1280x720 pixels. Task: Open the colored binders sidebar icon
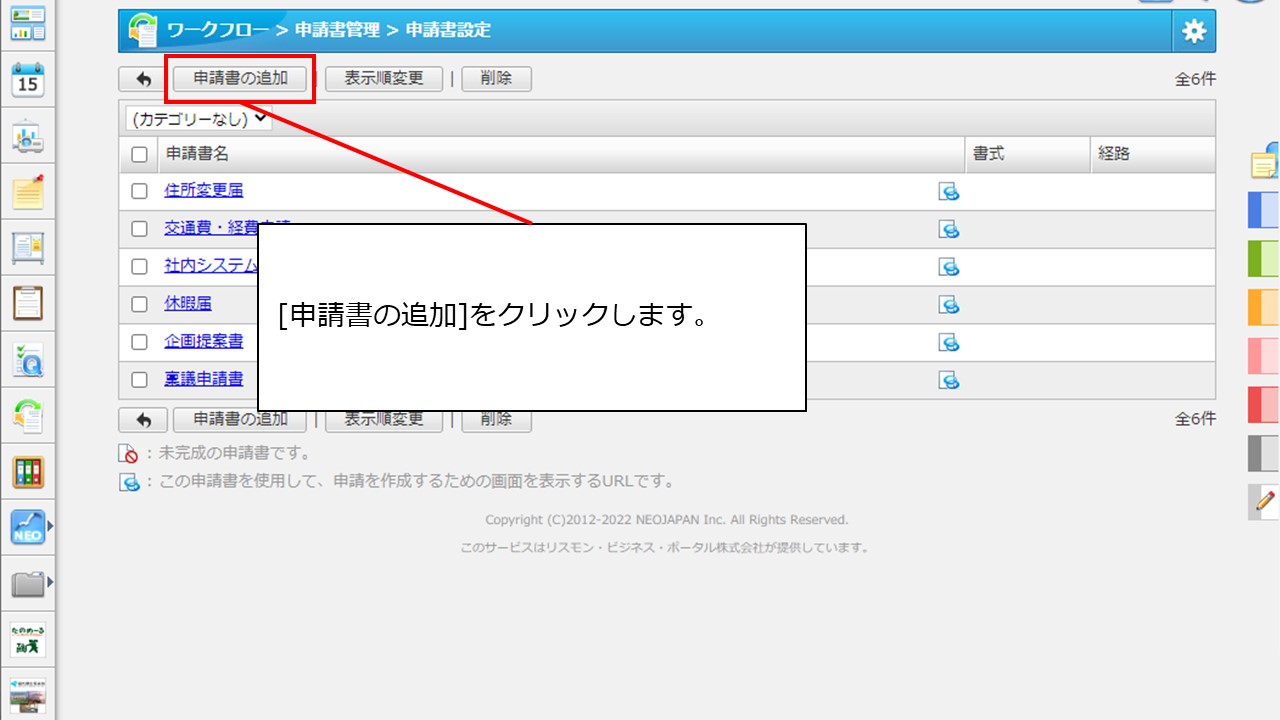coord(28,471)
